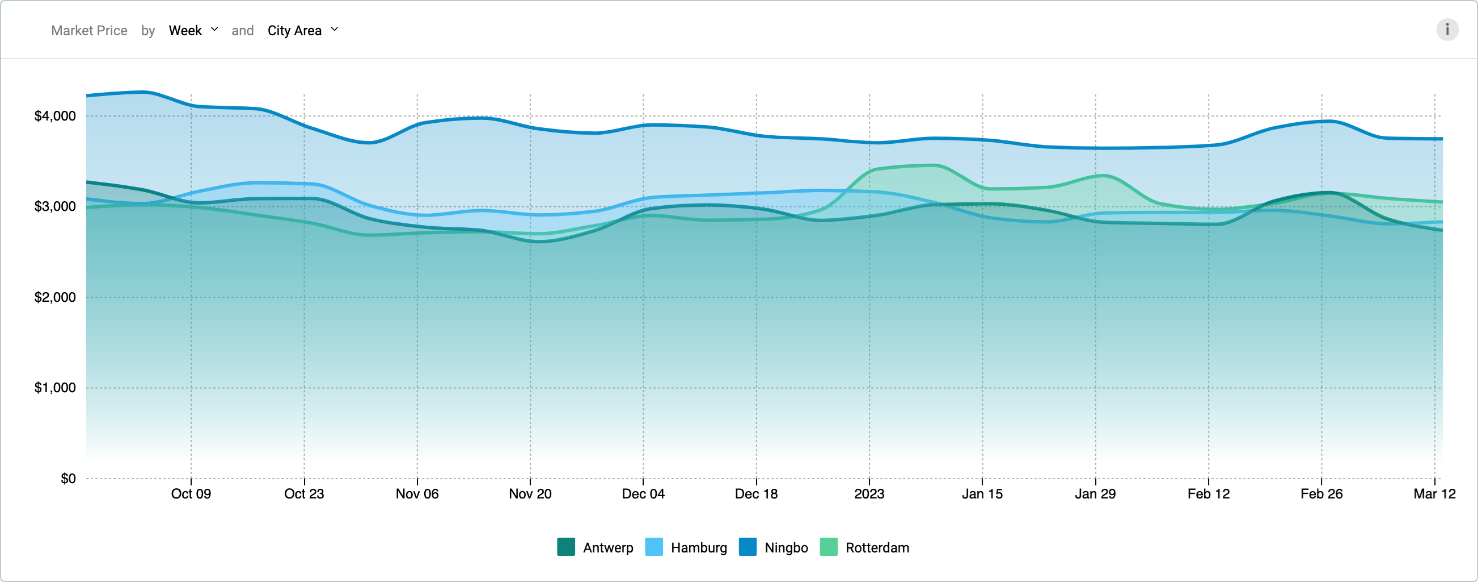Open the City Area dropdown

[x=303, y=31]
